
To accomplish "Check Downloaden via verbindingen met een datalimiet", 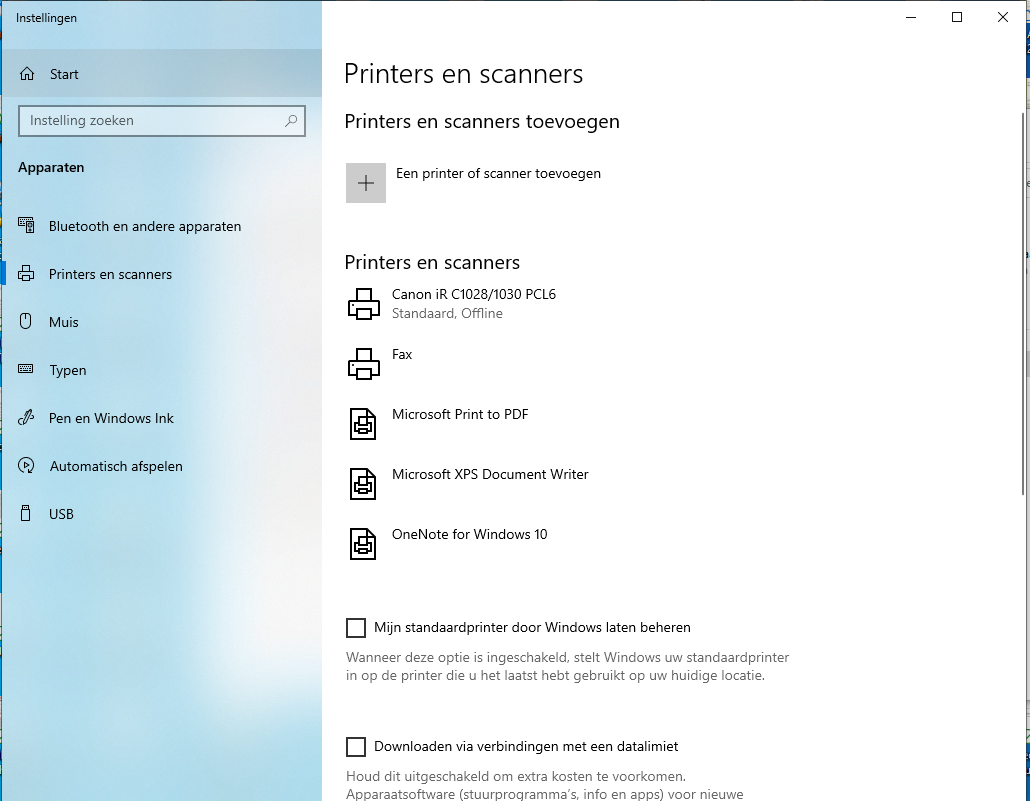I will point(356,746).
